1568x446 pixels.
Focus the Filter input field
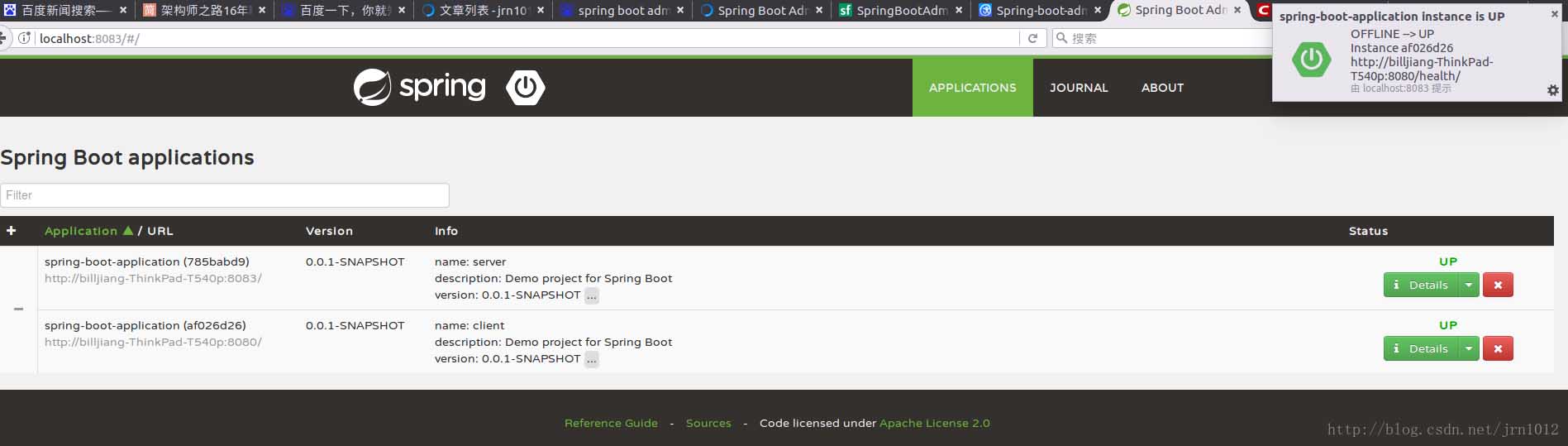(225, 195)
